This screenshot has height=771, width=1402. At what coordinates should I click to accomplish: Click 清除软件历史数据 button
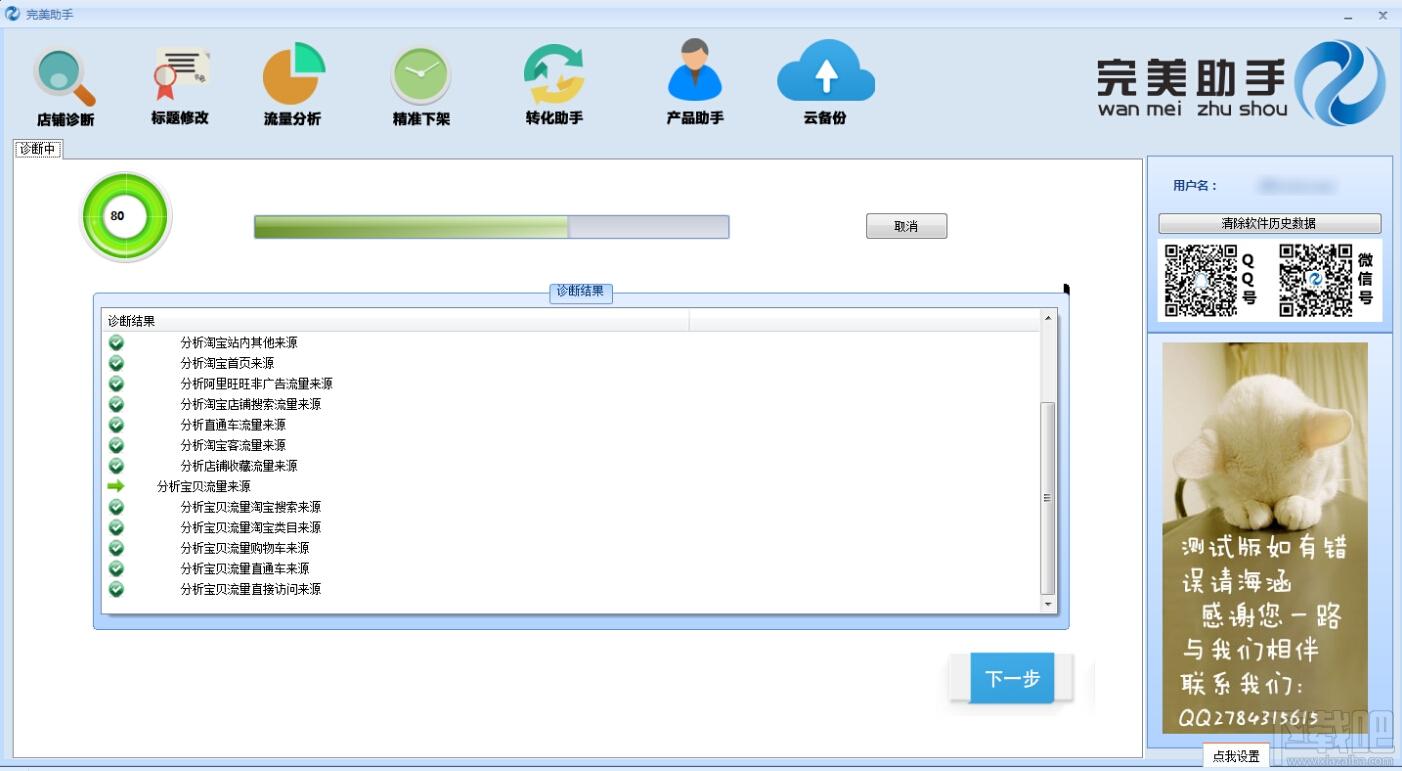point(1269,223)
